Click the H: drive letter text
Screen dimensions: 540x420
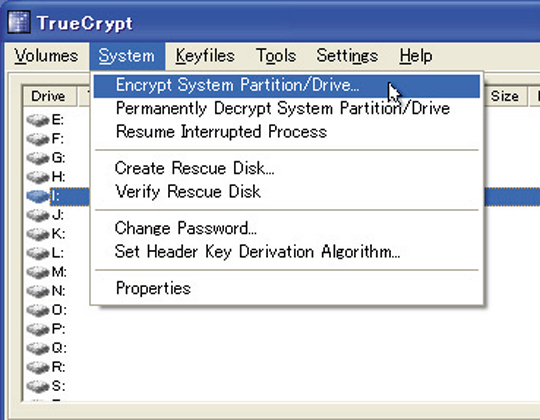point(58,177)
